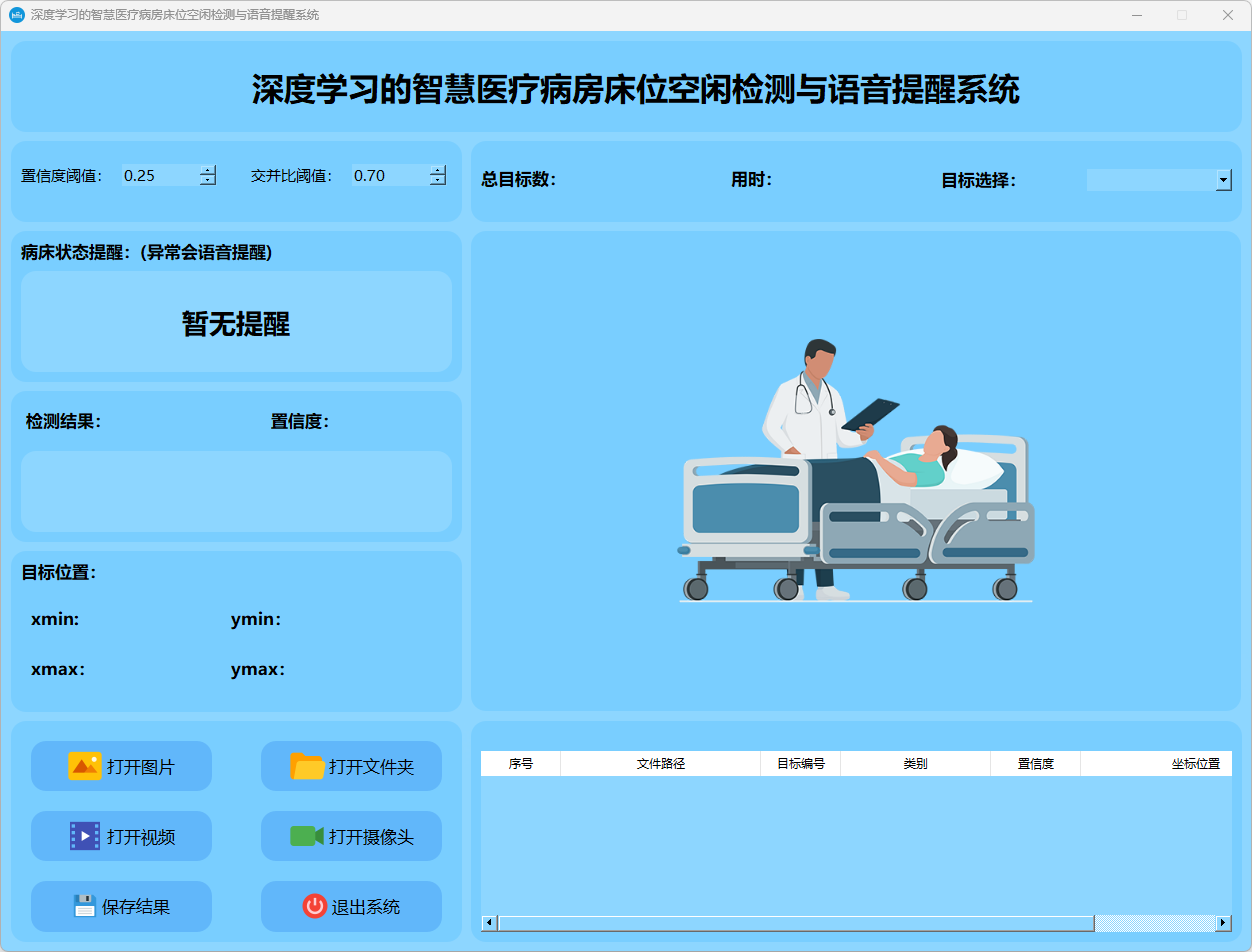Decrease 置信度阈值 with down arrow

click(x=208, y=180)
